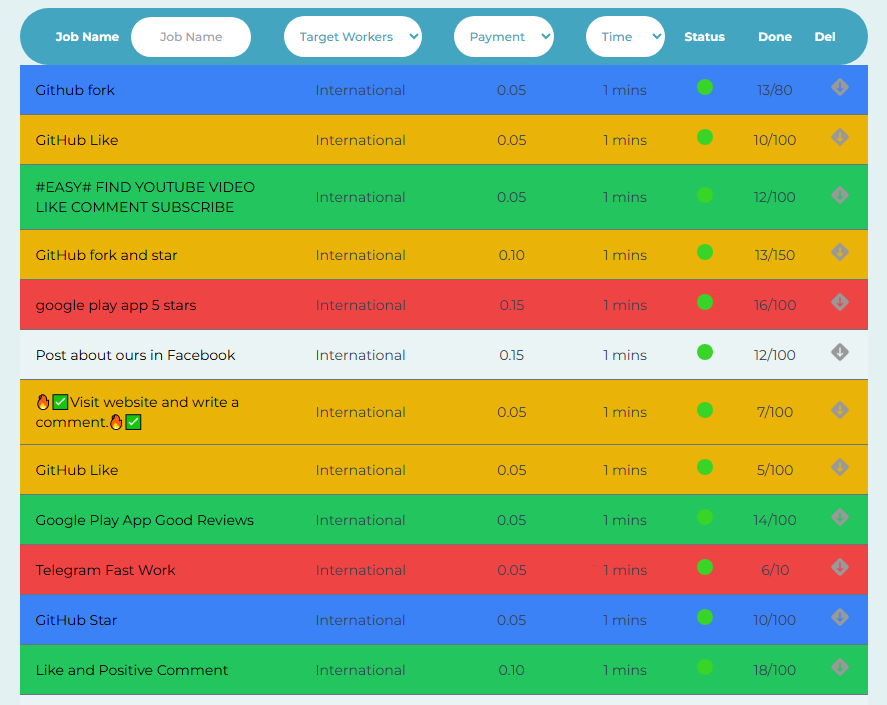Open the GitHub Star job
Image resolution: width=887 pixels, height=705 pixels.
click(76, 620)
